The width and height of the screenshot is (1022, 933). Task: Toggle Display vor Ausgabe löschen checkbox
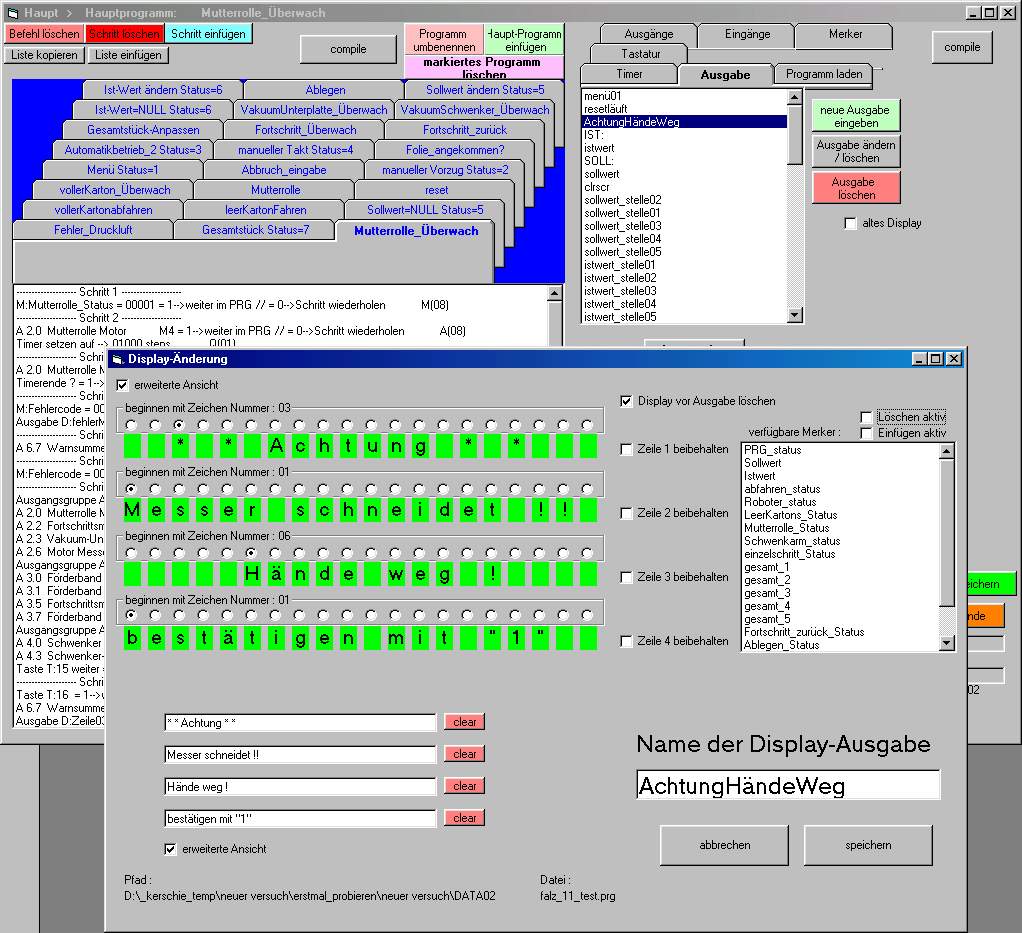point(627,401)
